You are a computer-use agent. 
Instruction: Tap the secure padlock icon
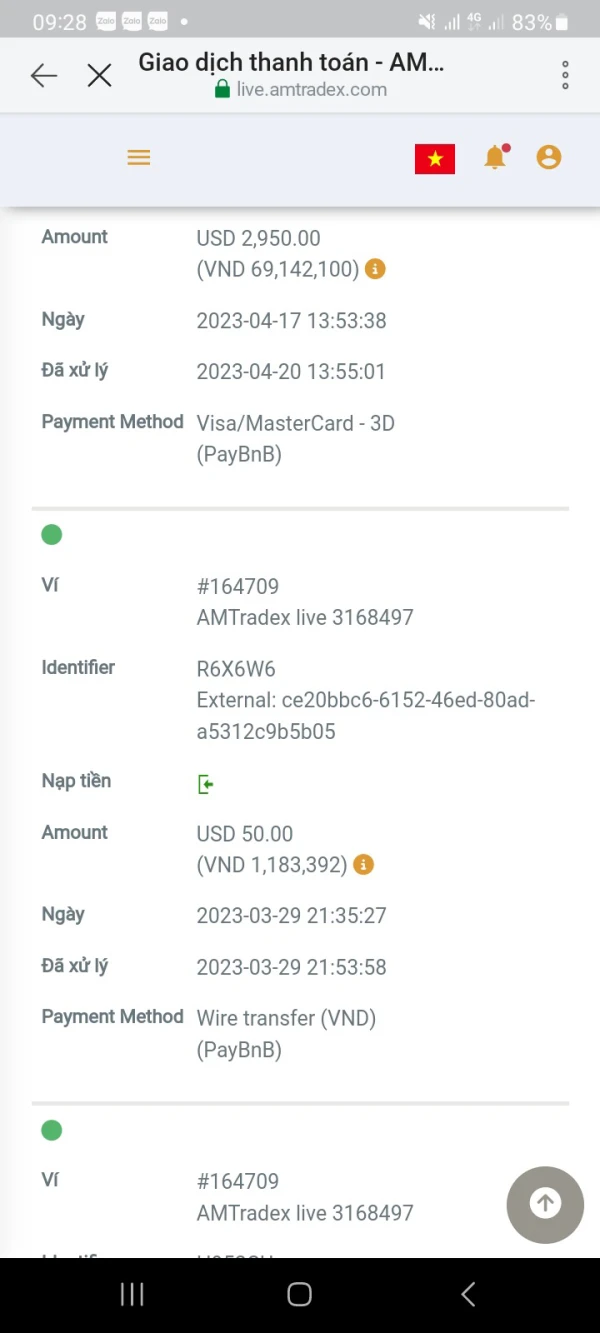[223, 89]
